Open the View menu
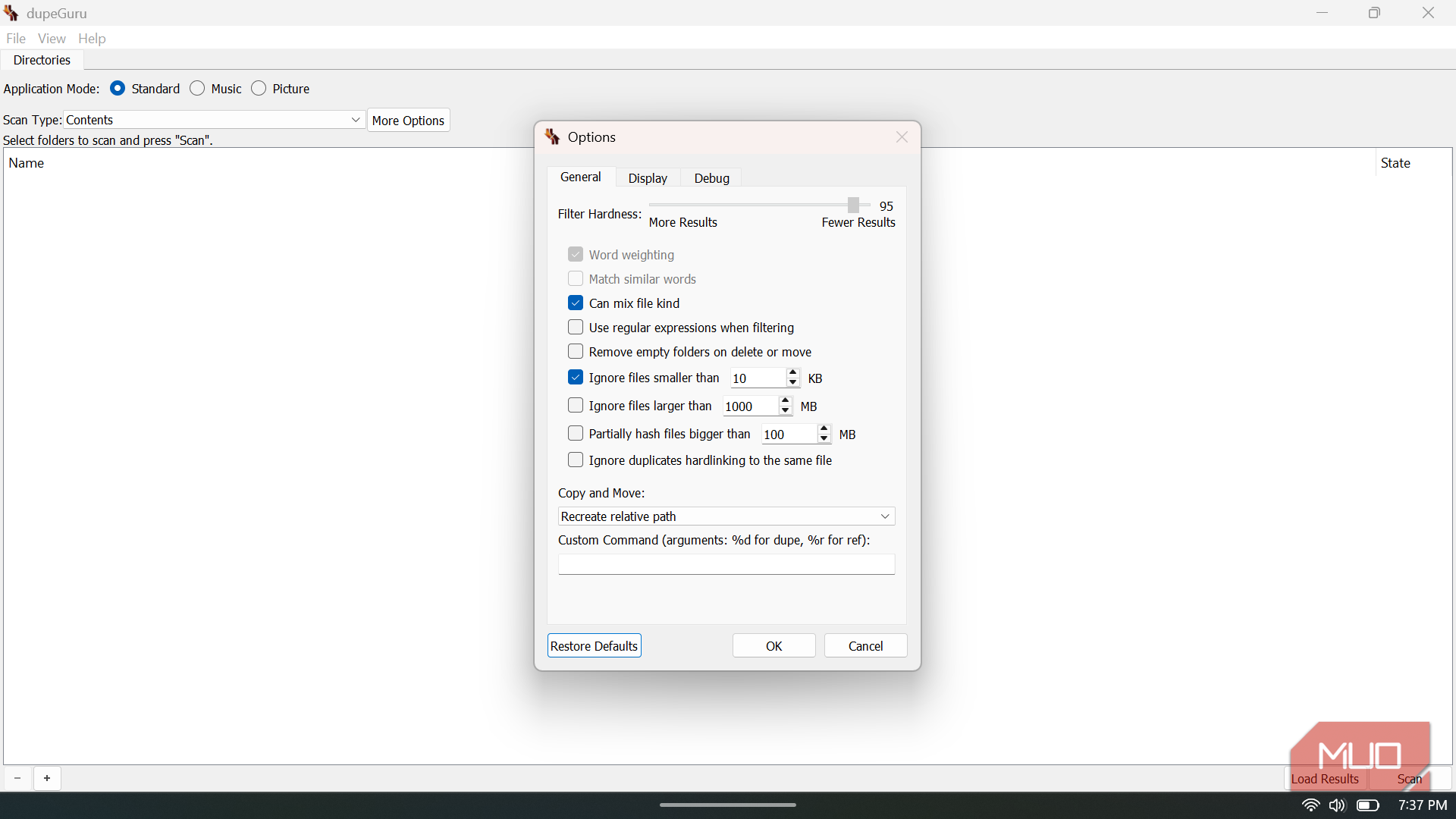The width and height of the screenshot is (1456, 819). tap(52, 39)
